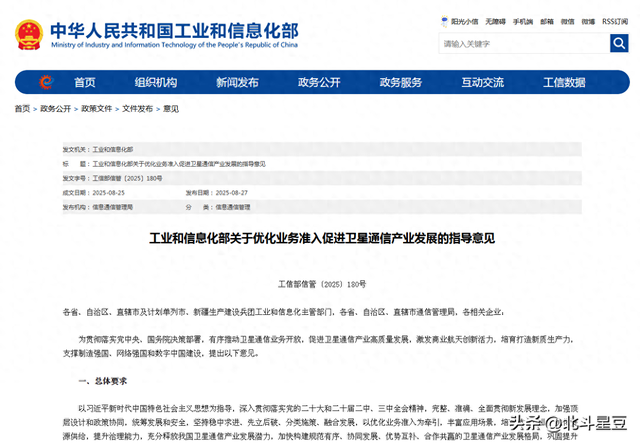Click 文件发布 in the breadcrumb
This screenshot has width=640, height=444.
[138, 109]
